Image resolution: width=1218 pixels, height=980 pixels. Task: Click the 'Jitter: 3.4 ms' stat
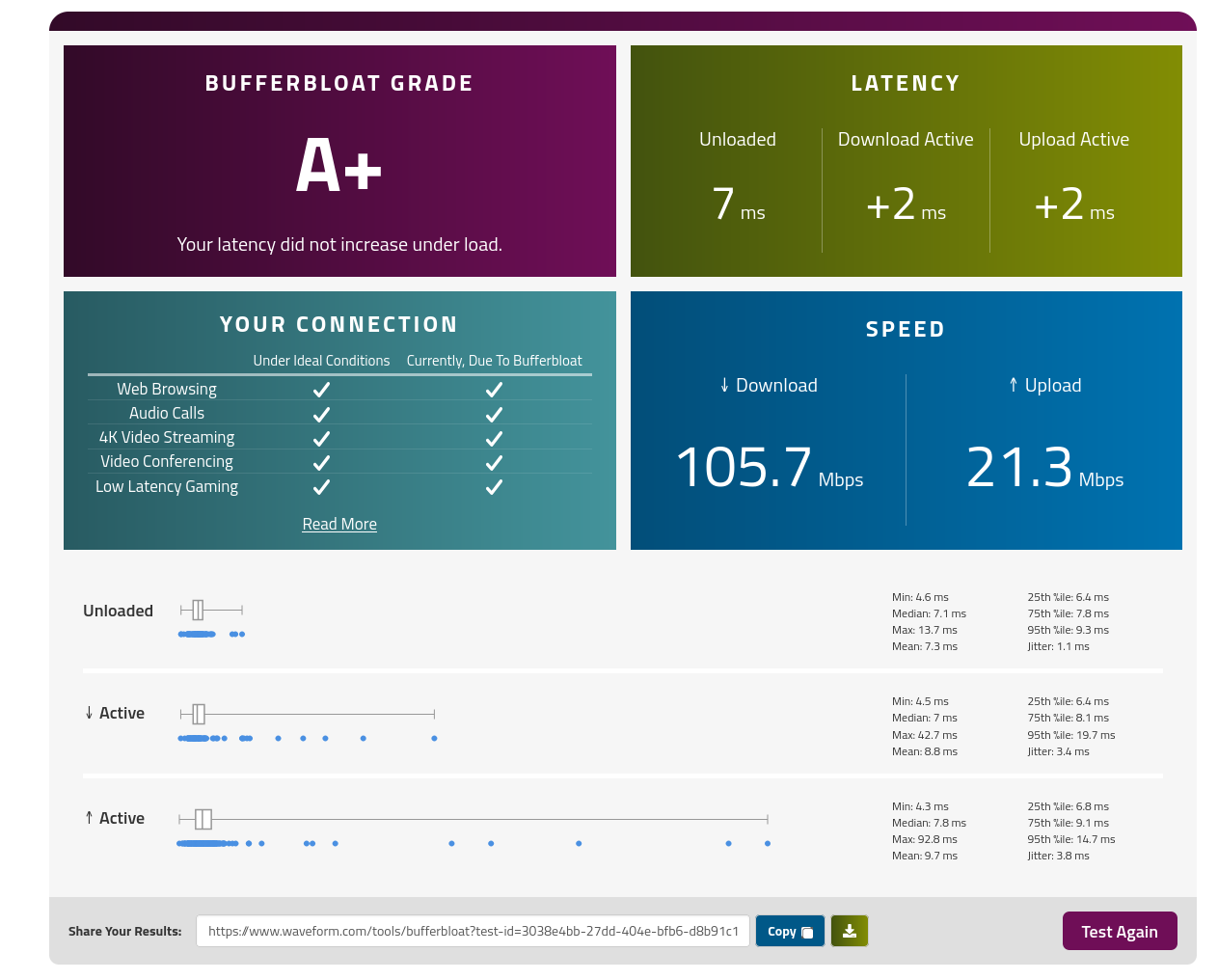click(x=1058, y=751)
